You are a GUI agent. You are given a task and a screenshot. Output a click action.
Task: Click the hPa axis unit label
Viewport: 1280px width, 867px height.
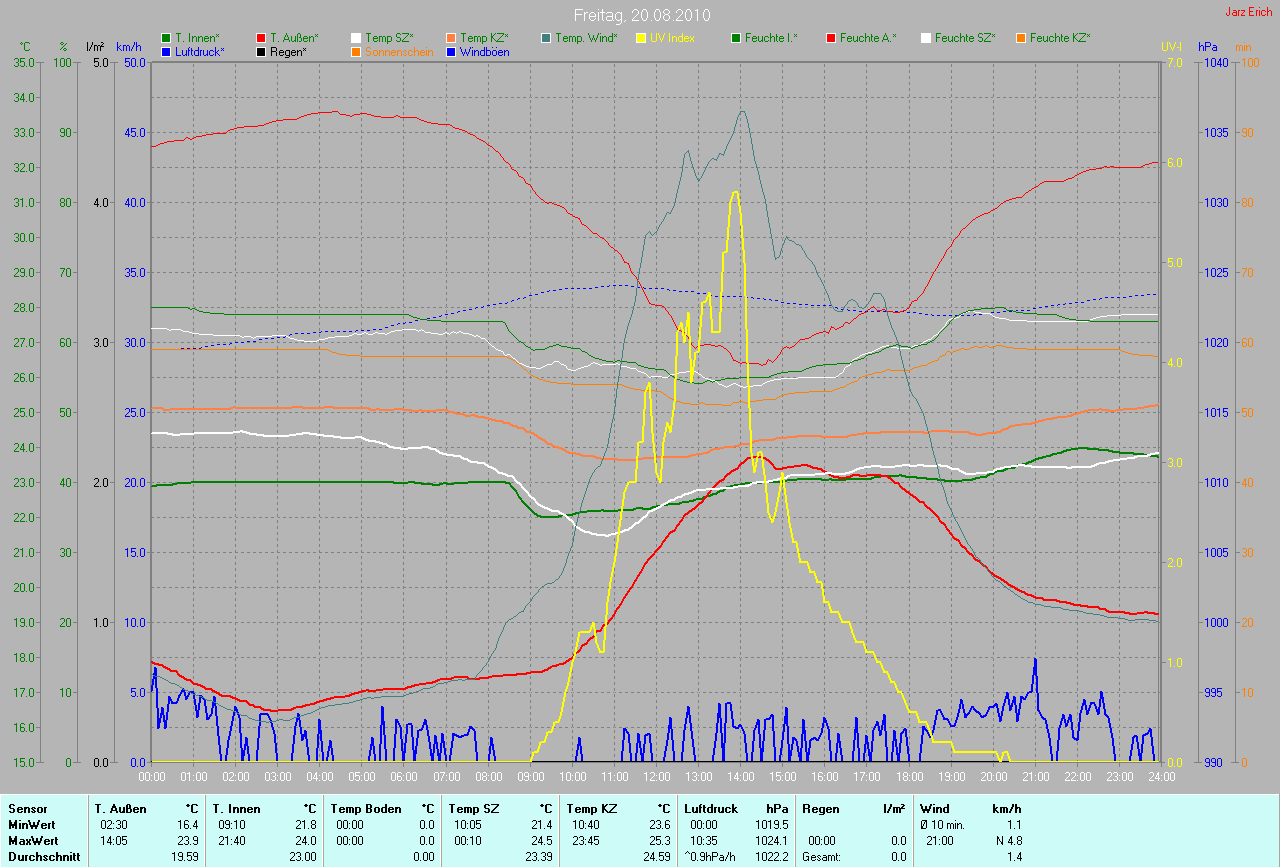tap(1208, 47)
